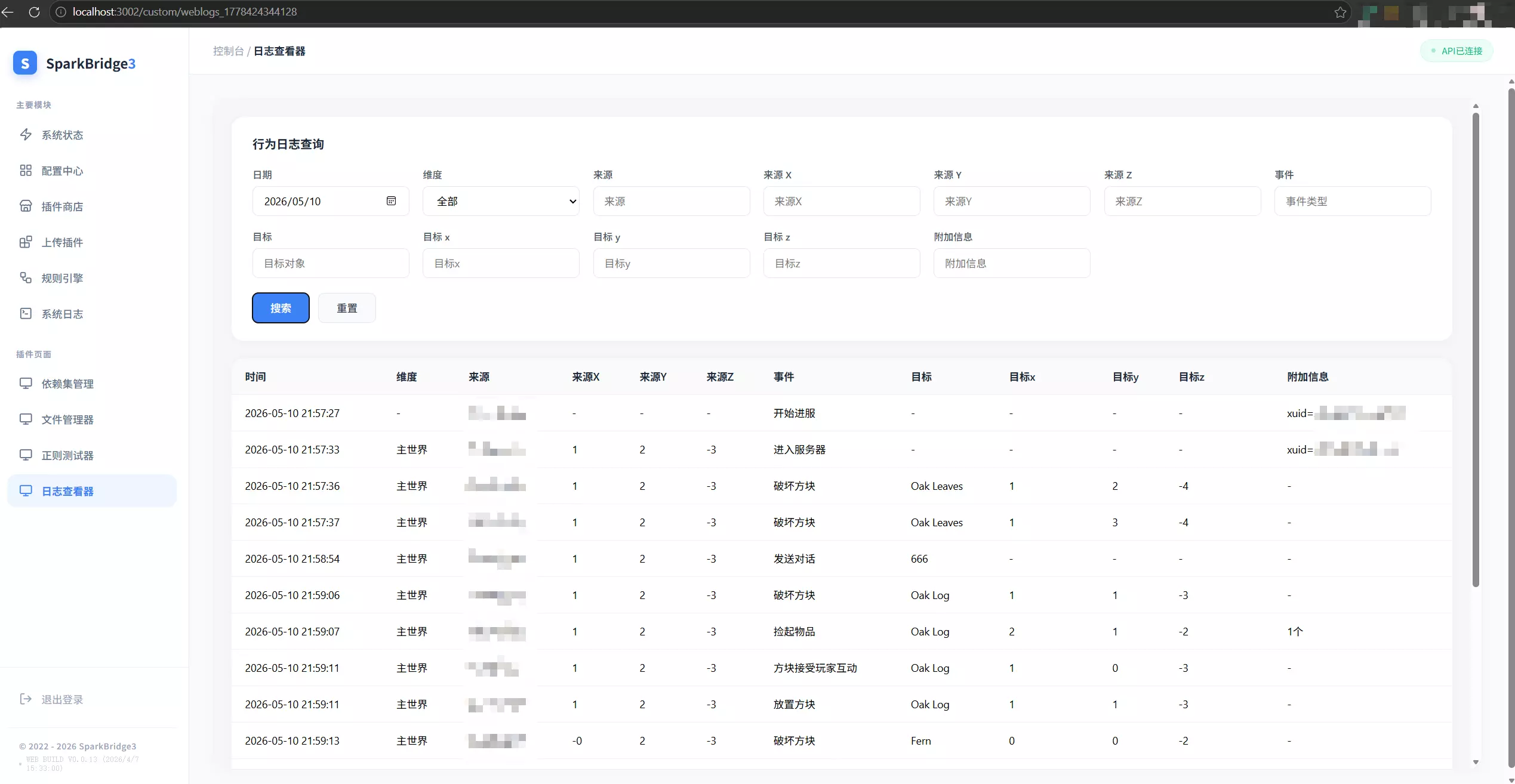Select the 方块接受玩家互动 event cell
The width and height of the screenshot is (1515, 784).
[x=815, y=668]
